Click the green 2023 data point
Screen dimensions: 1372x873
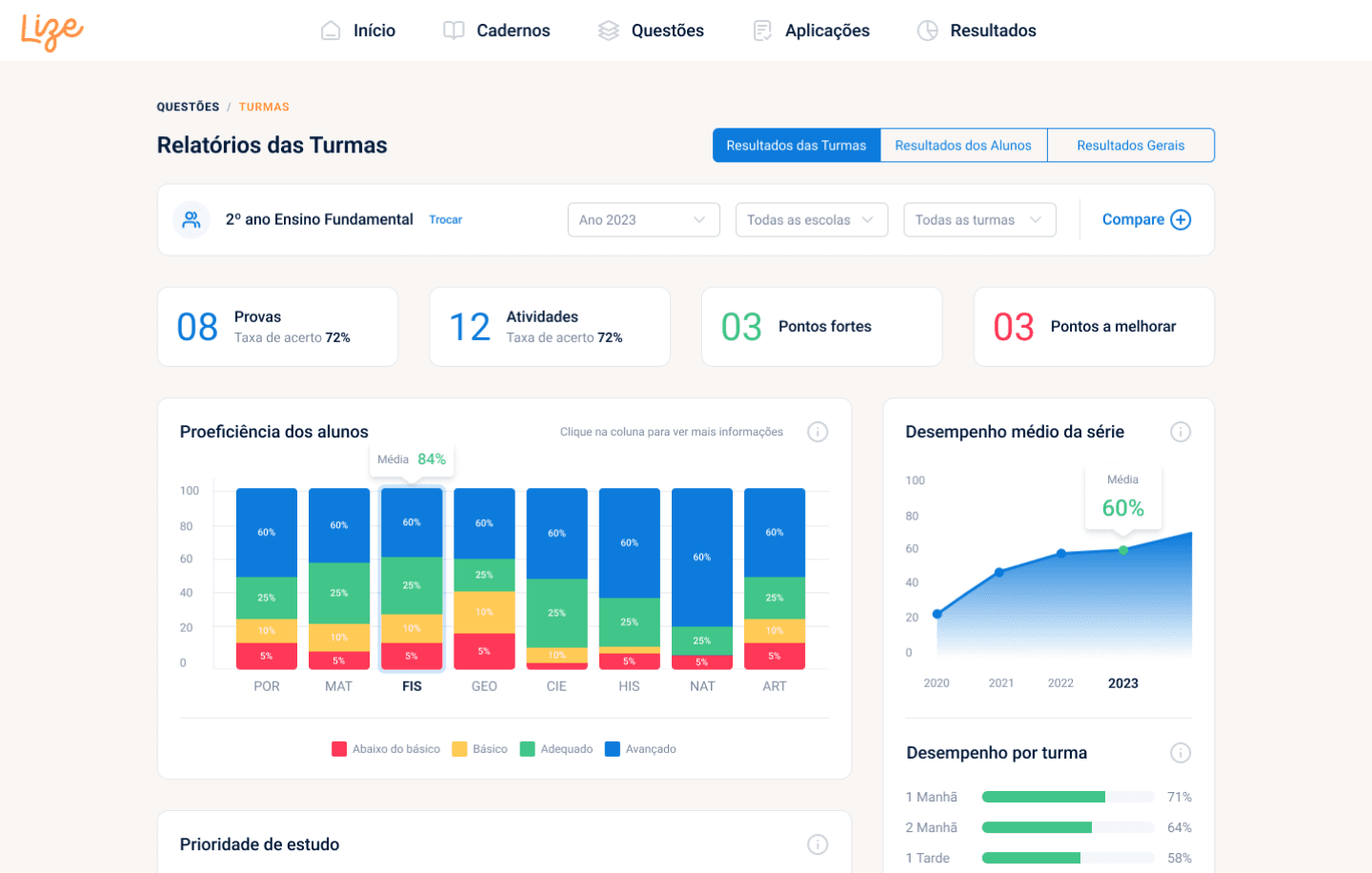point(1123,550)
